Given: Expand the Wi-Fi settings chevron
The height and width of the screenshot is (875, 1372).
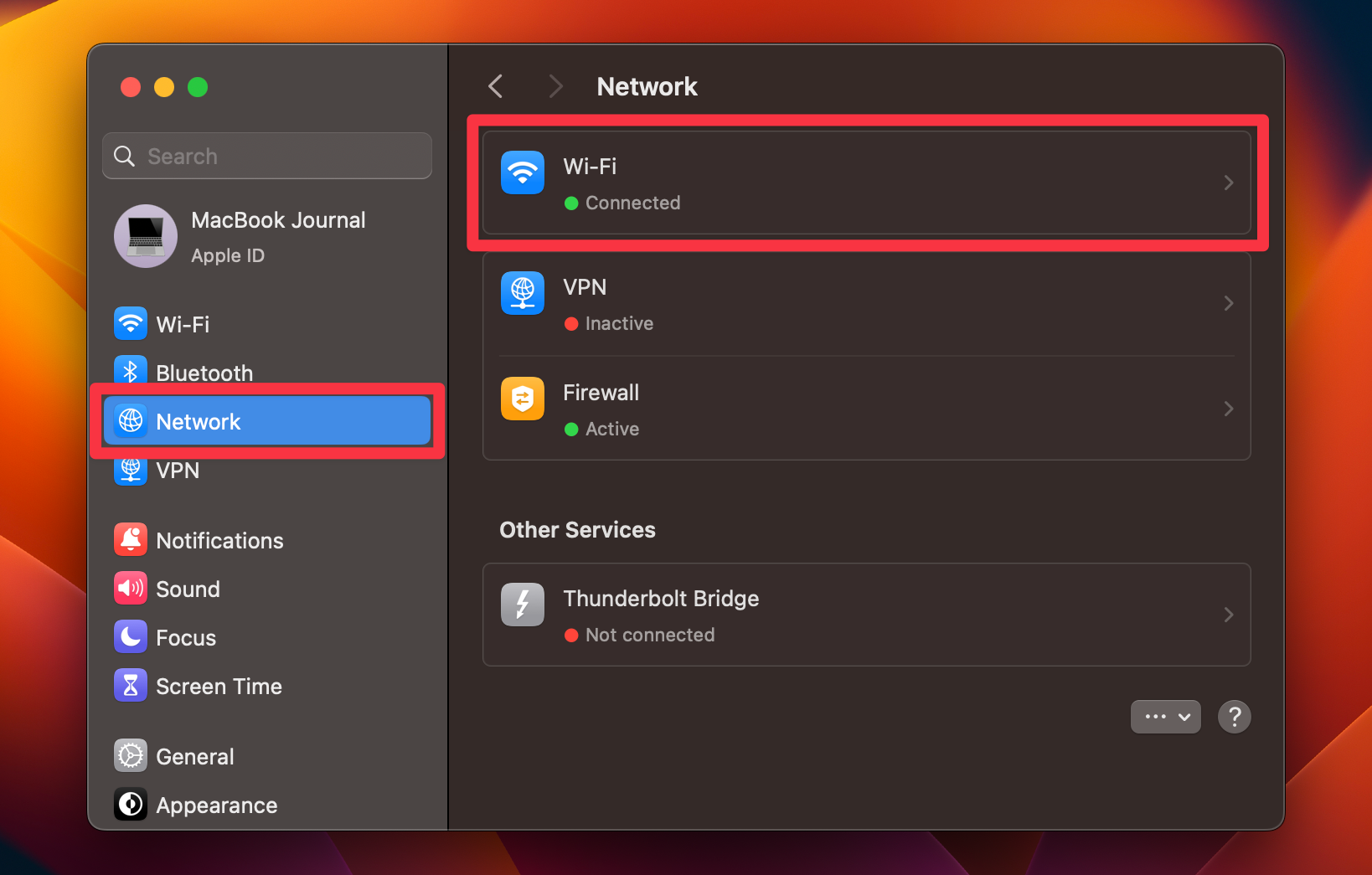Looking at the screenshot, I should pos(1229,183).
